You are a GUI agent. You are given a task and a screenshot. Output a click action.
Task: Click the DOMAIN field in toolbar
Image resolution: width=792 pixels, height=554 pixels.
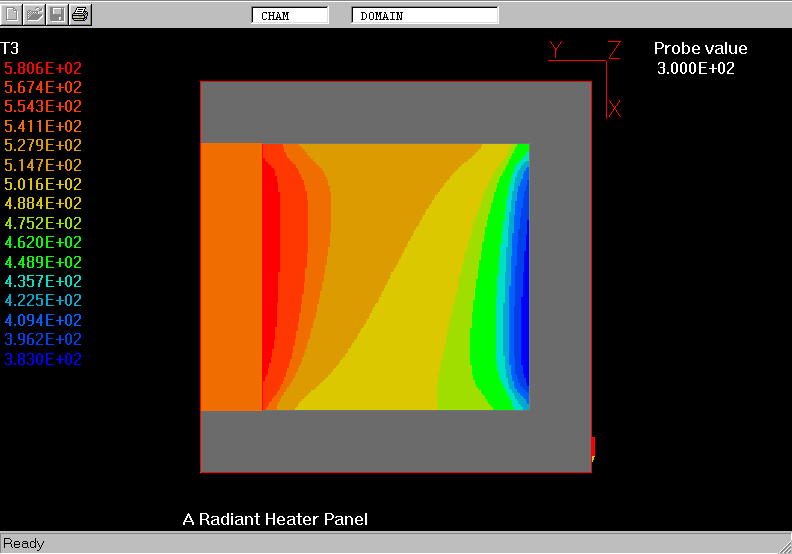425,16
